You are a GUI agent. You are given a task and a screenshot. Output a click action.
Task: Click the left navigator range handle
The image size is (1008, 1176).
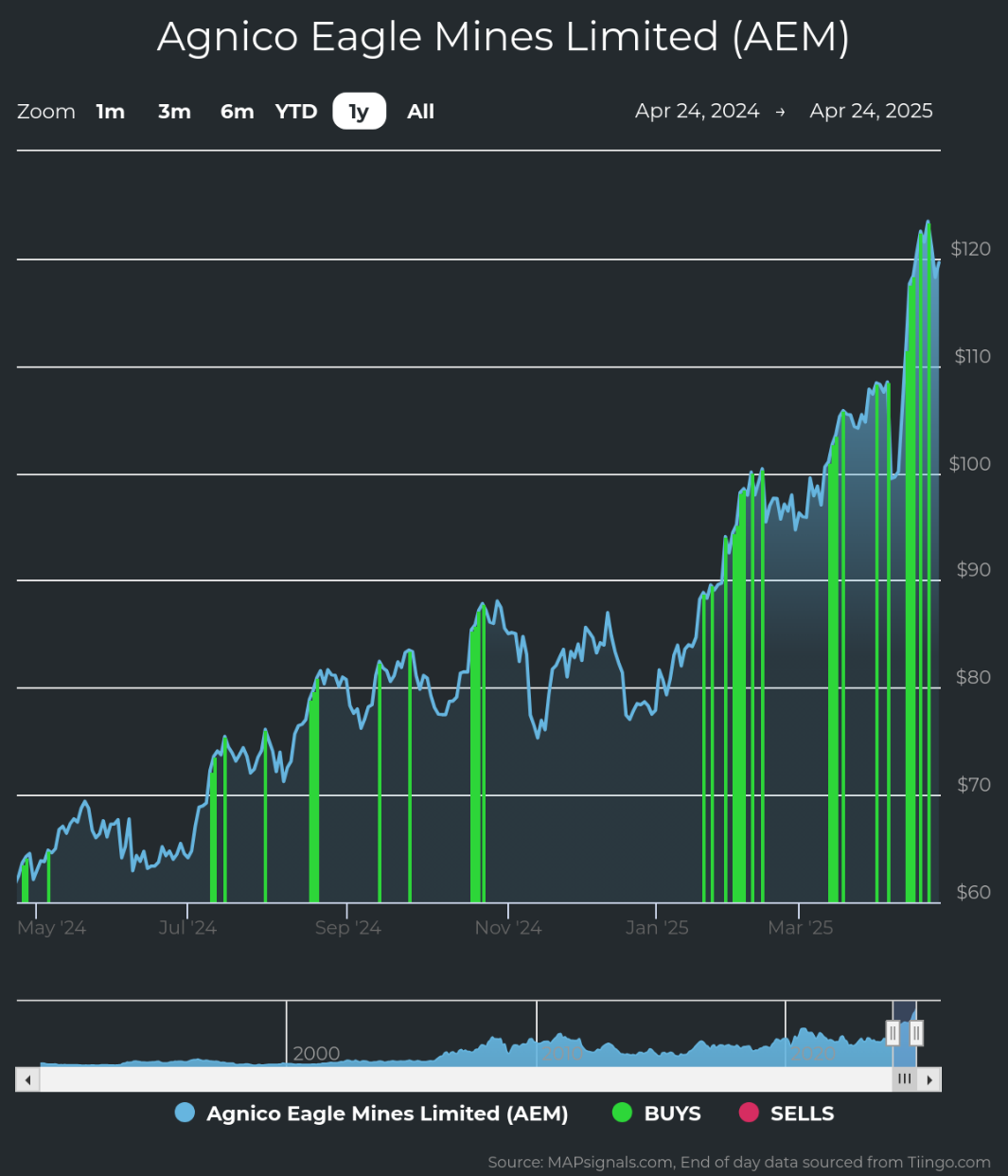click(893, 1032)
